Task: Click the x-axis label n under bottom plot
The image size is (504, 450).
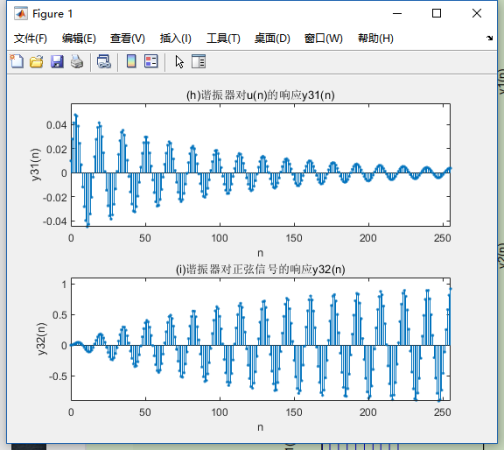Action: point(260,427)
